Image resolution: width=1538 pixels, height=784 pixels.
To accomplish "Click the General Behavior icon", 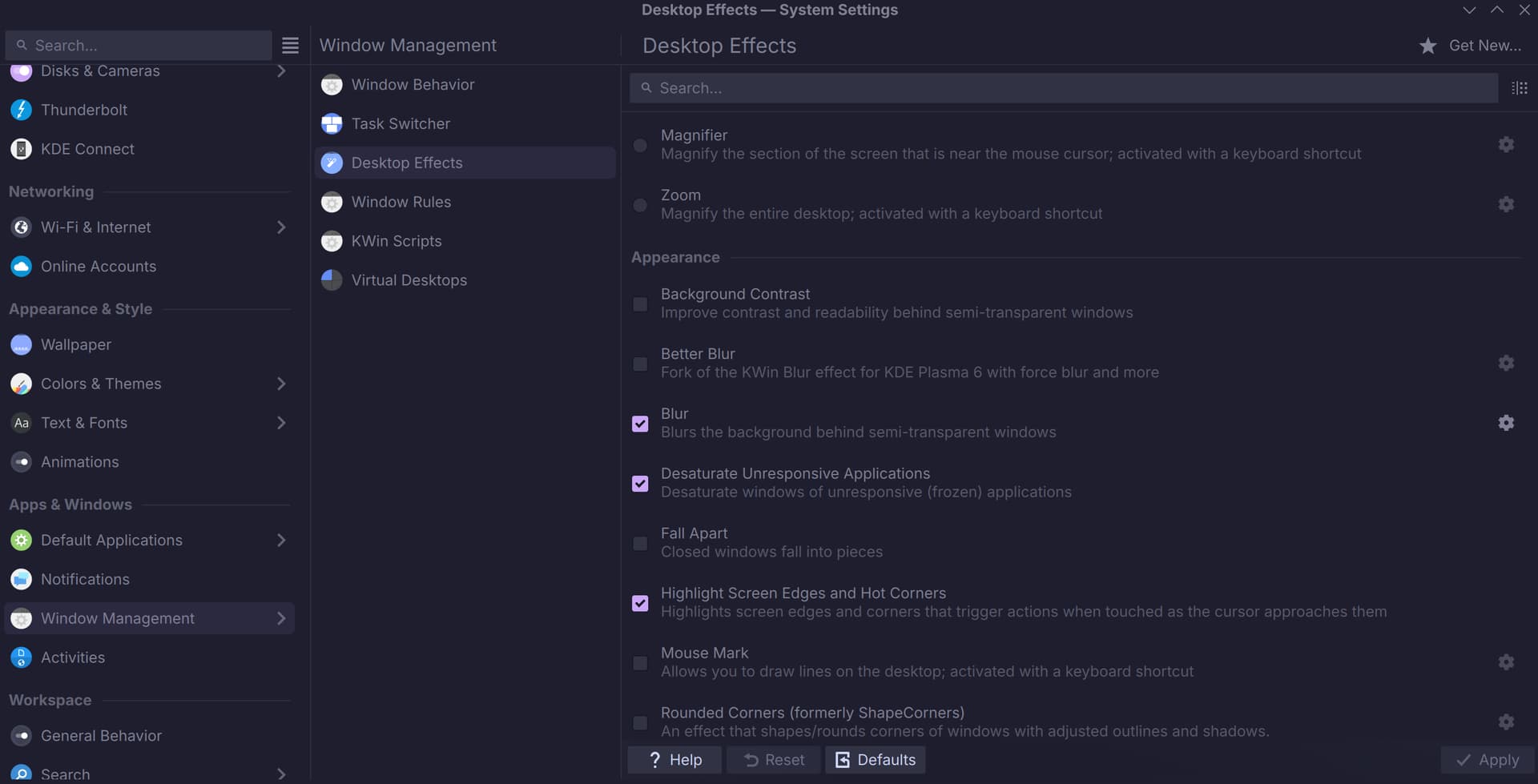I will pyautogui.click(x=22, y=736).
